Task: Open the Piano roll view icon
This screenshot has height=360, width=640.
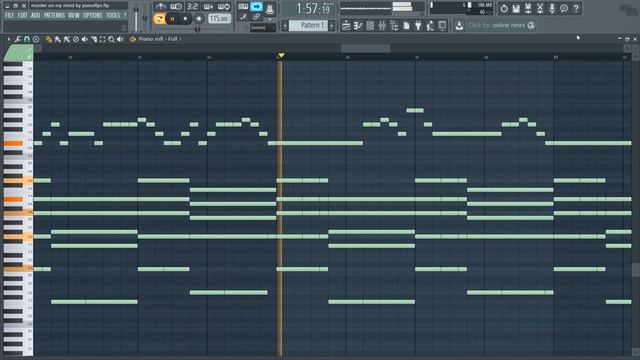Action: [x=358, y=26]
